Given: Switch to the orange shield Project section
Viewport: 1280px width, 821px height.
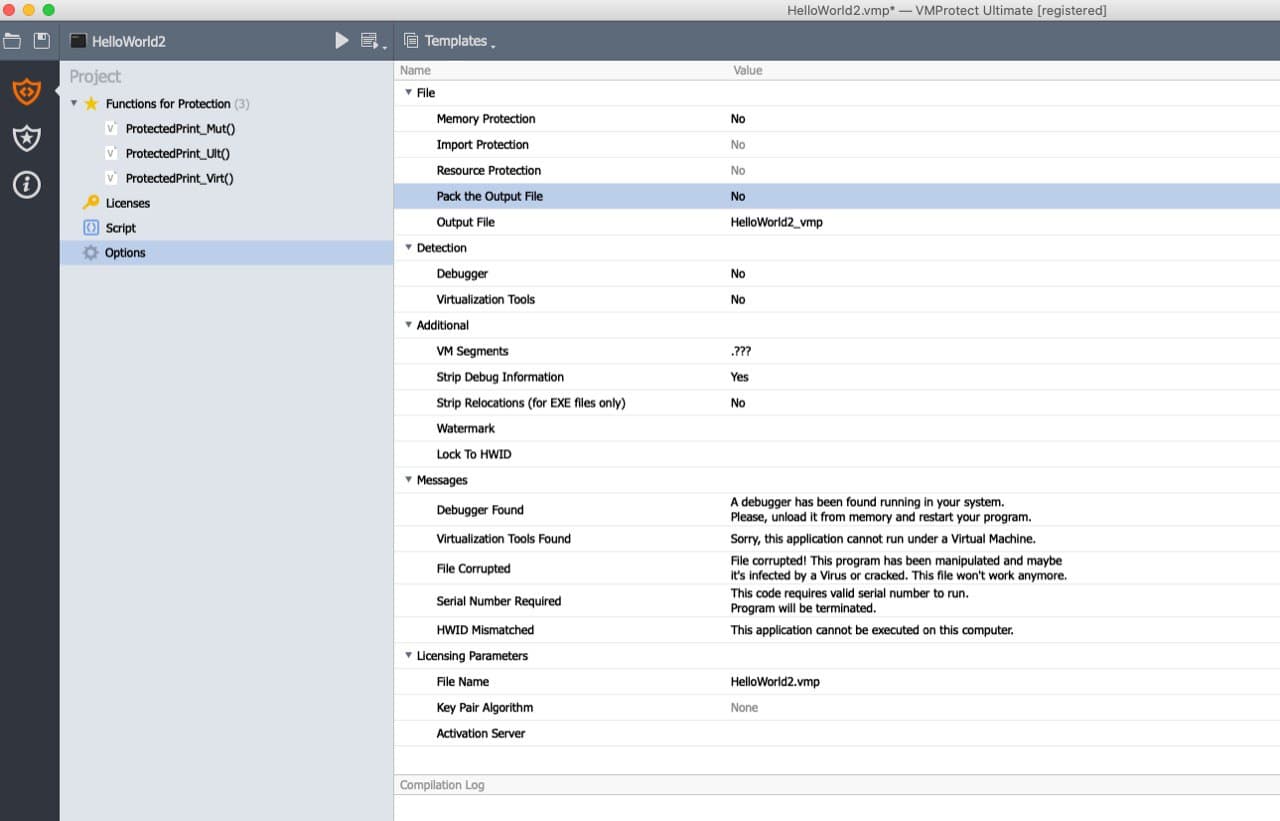Looking at the screenshot, I should pos(27,92).
